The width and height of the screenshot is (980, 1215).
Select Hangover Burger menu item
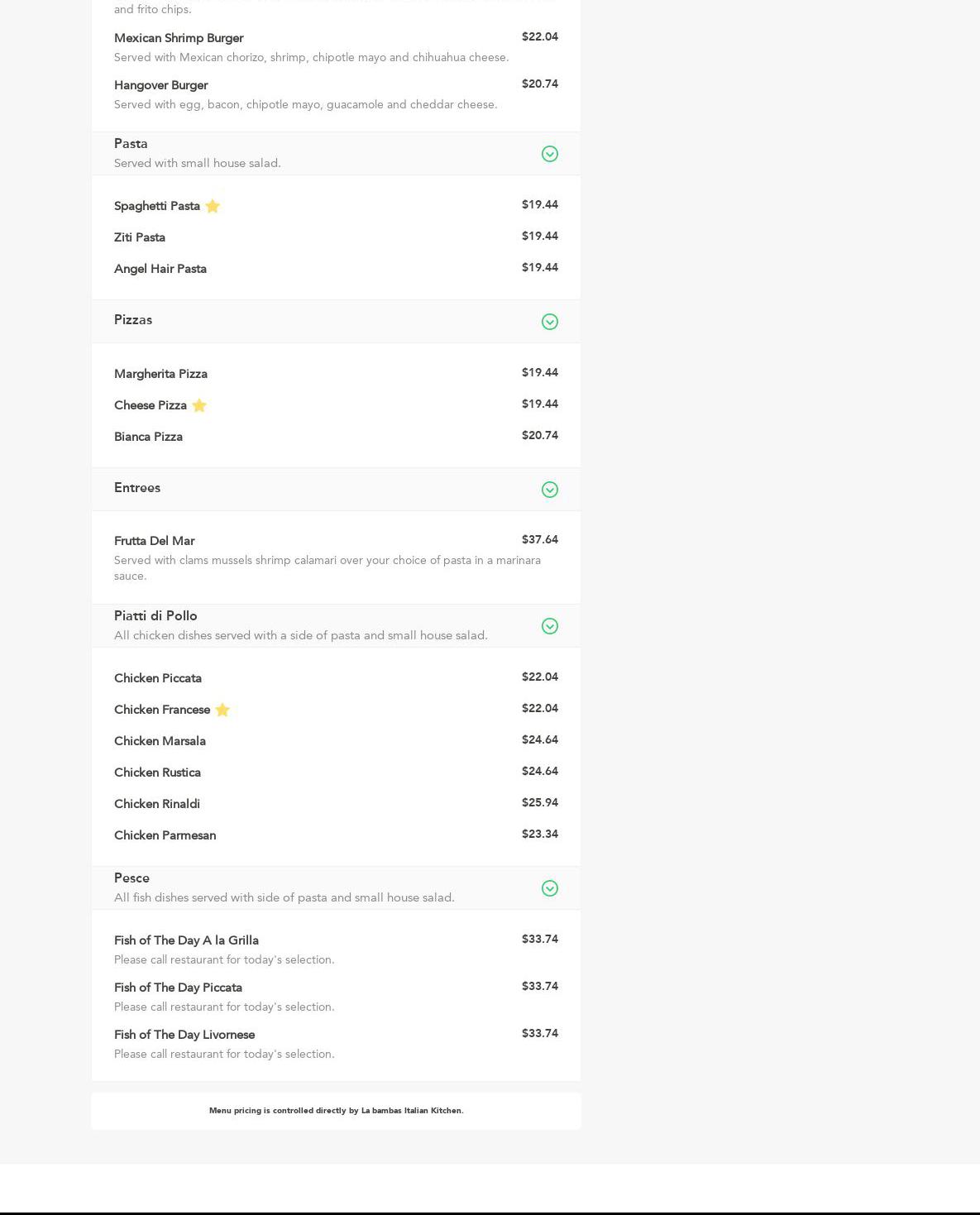point(161,85)
